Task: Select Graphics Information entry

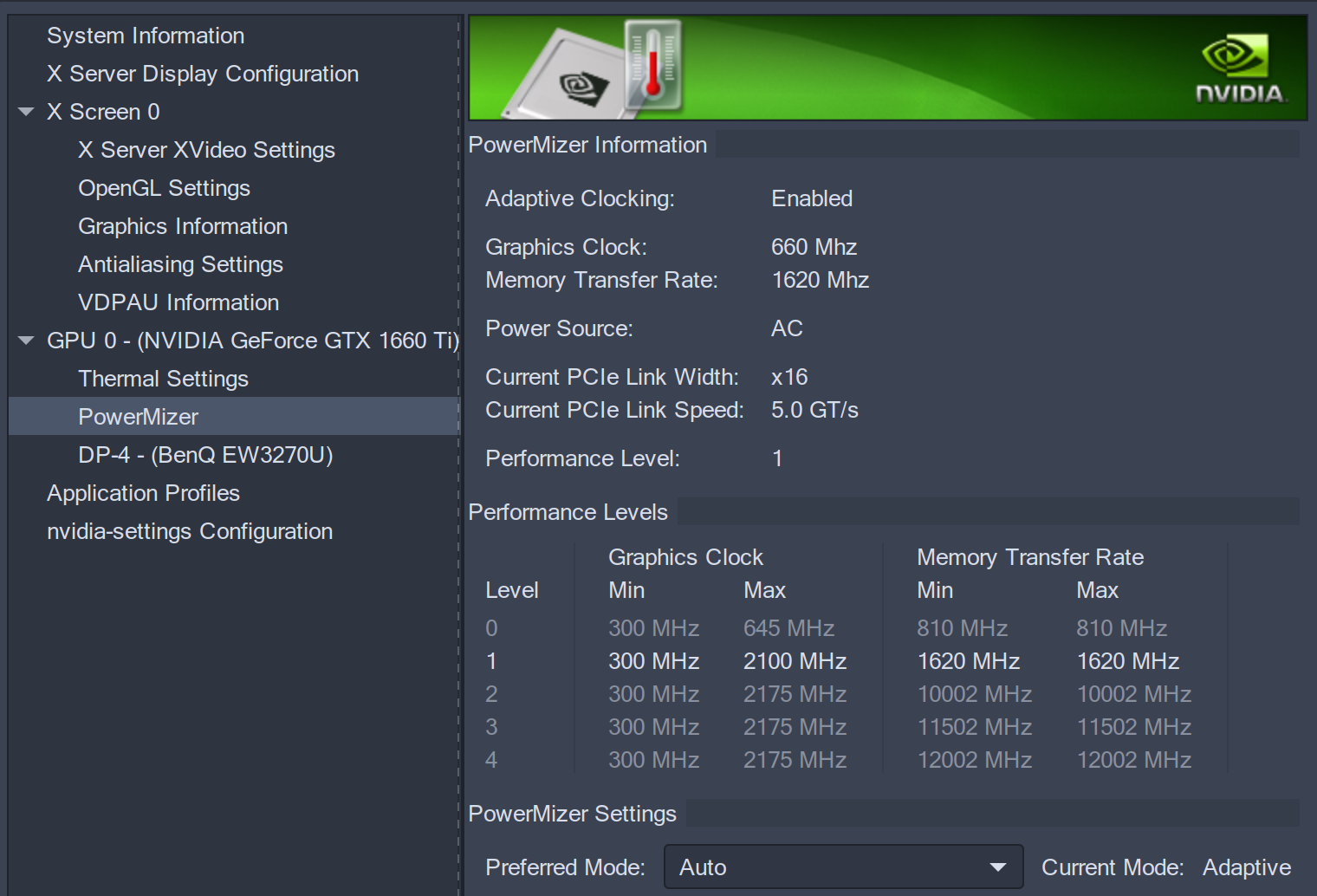Action: (183, 226)
